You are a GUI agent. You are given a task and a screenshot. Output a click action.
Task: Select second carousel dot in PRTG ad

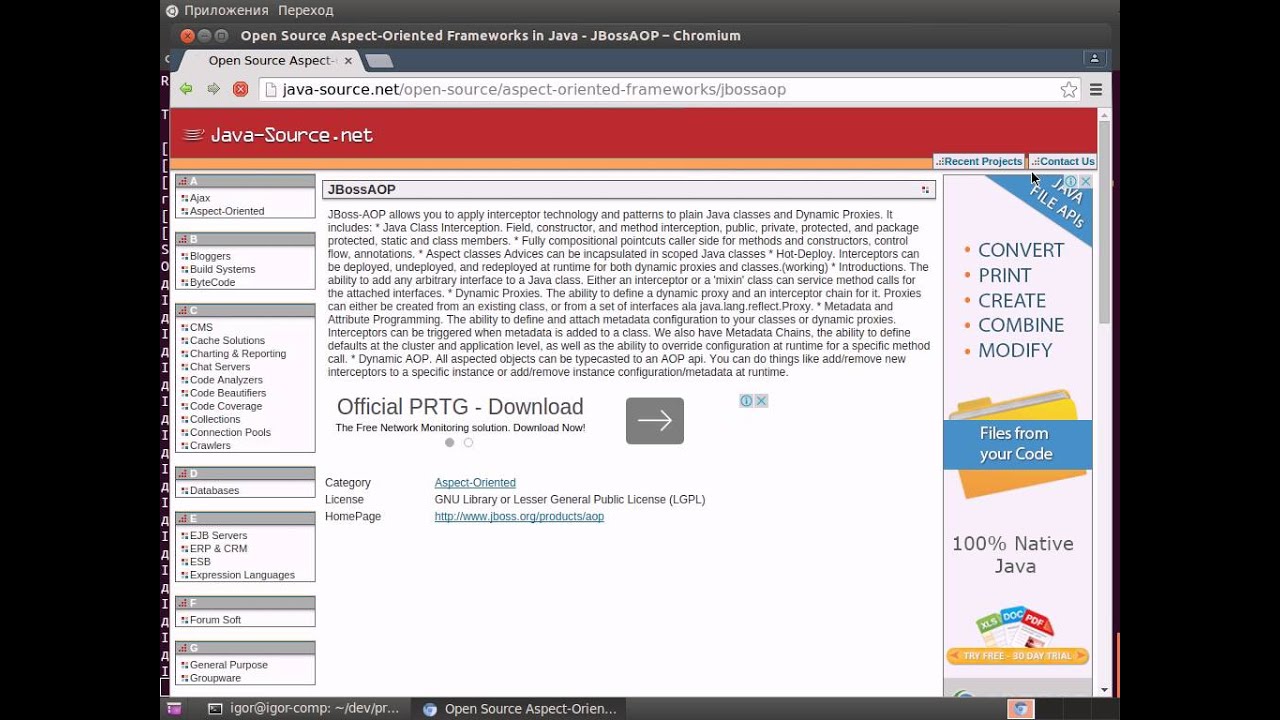[x=468, y=442]
